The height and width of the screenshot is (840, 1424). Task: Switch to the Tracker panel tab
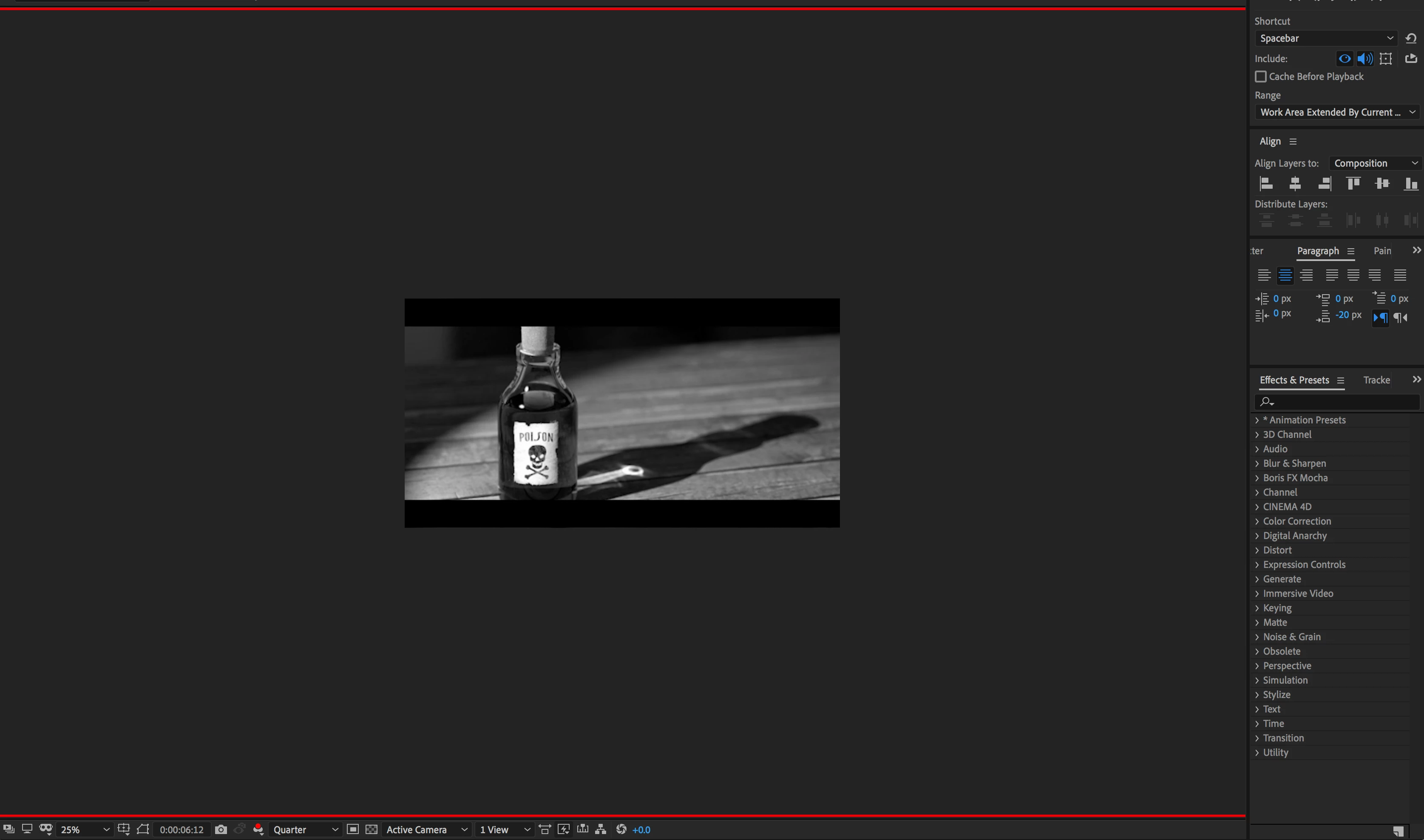click(1376, 380)
